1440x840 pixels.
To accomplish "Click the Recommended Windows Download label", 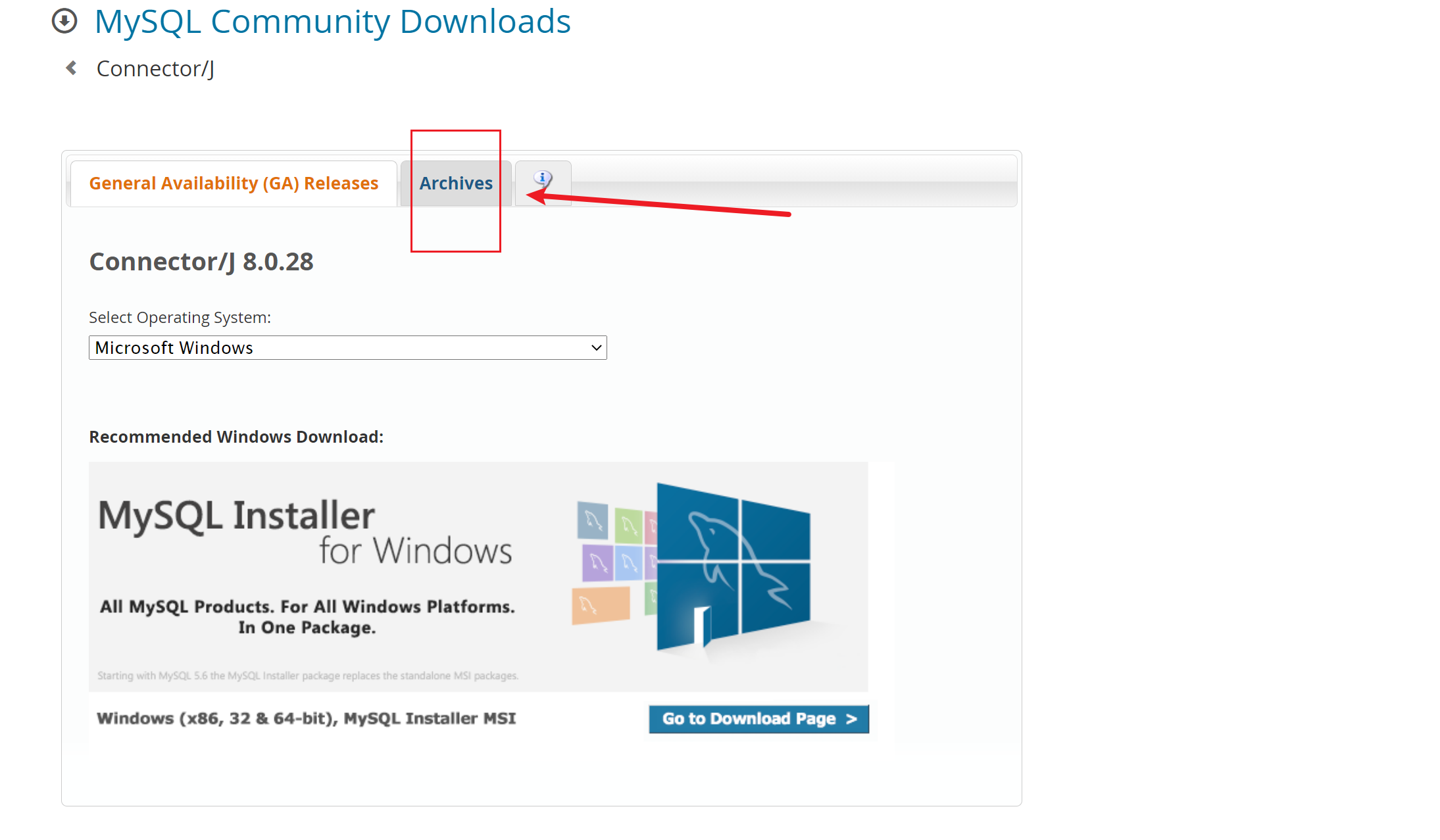I will tap(236, 437).
